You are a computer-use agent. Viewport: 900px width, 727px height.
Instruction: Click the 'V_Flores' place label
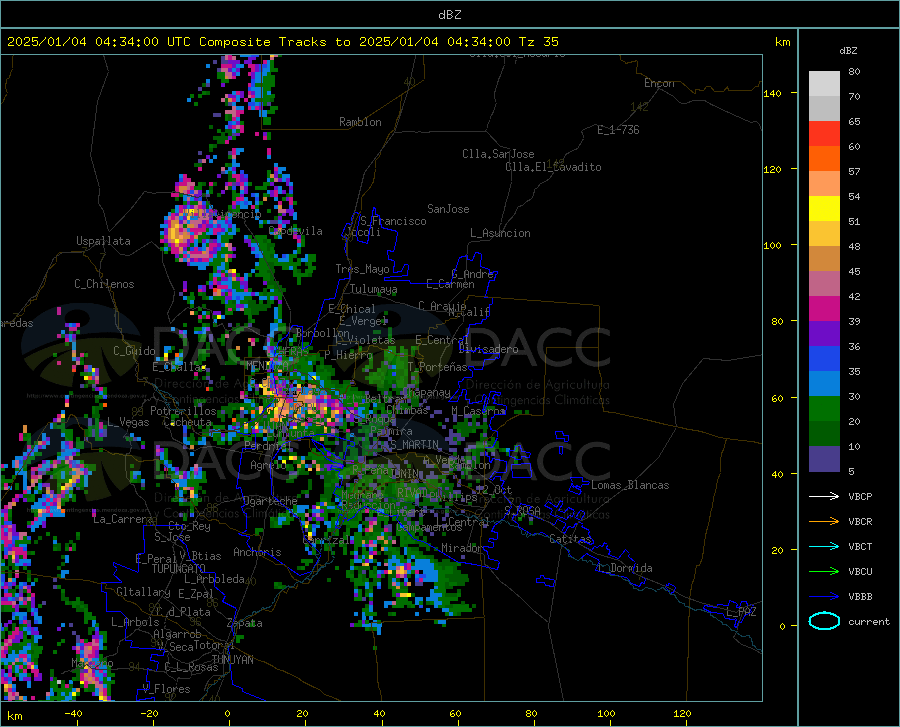click(x=166, y=689)
